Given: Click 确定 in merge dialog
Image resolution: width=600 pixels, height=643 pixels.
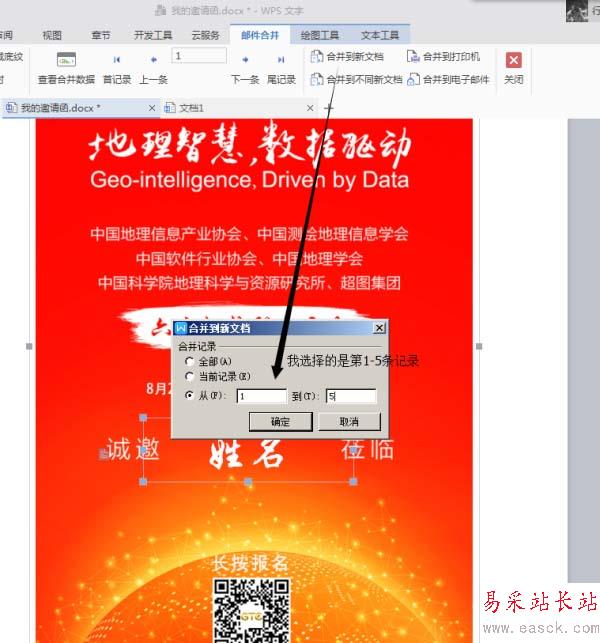Looking at the screenshot, I should (x=281, y=422).
